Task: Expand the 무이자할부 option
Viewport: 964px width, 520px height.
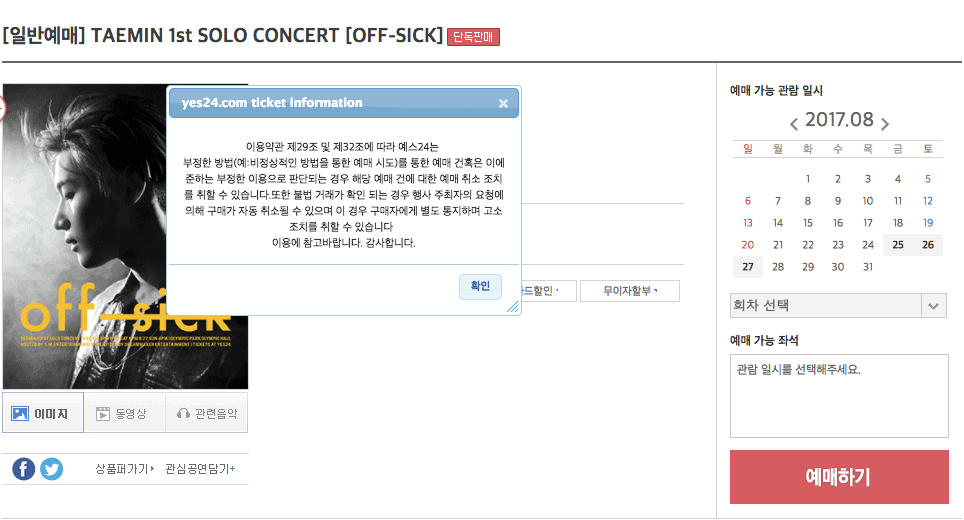Action: point(630,291)
